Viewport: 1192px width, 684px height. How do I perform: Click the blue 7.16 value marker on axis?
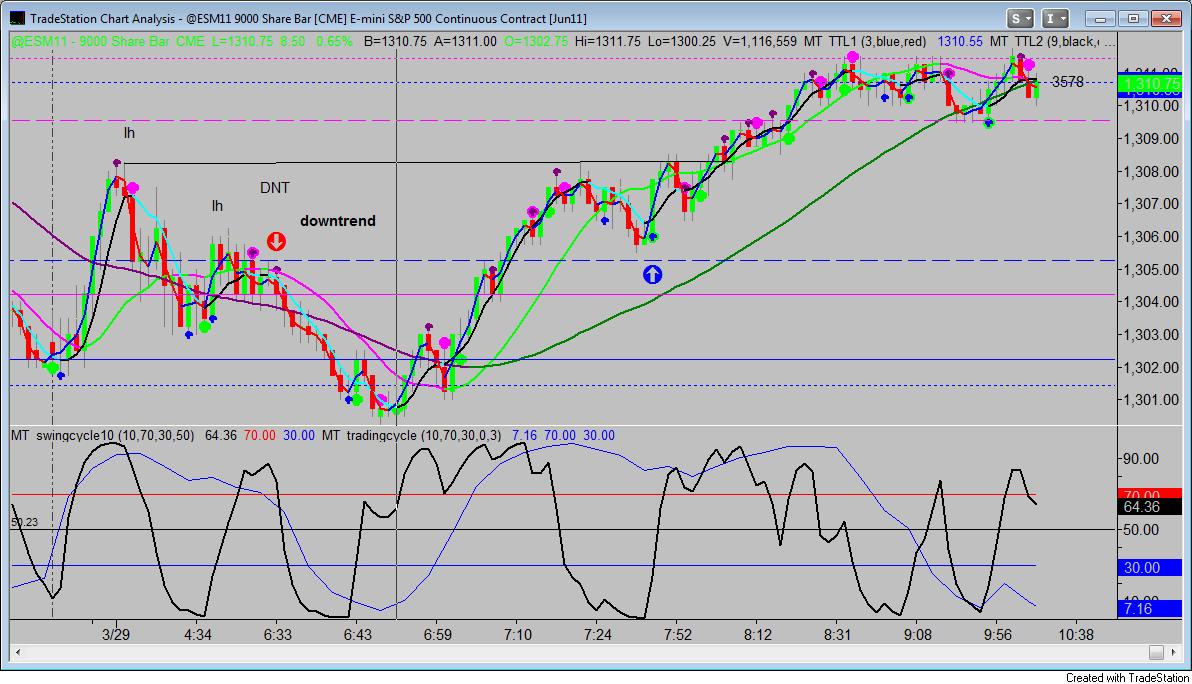[x=1151, y=609]
